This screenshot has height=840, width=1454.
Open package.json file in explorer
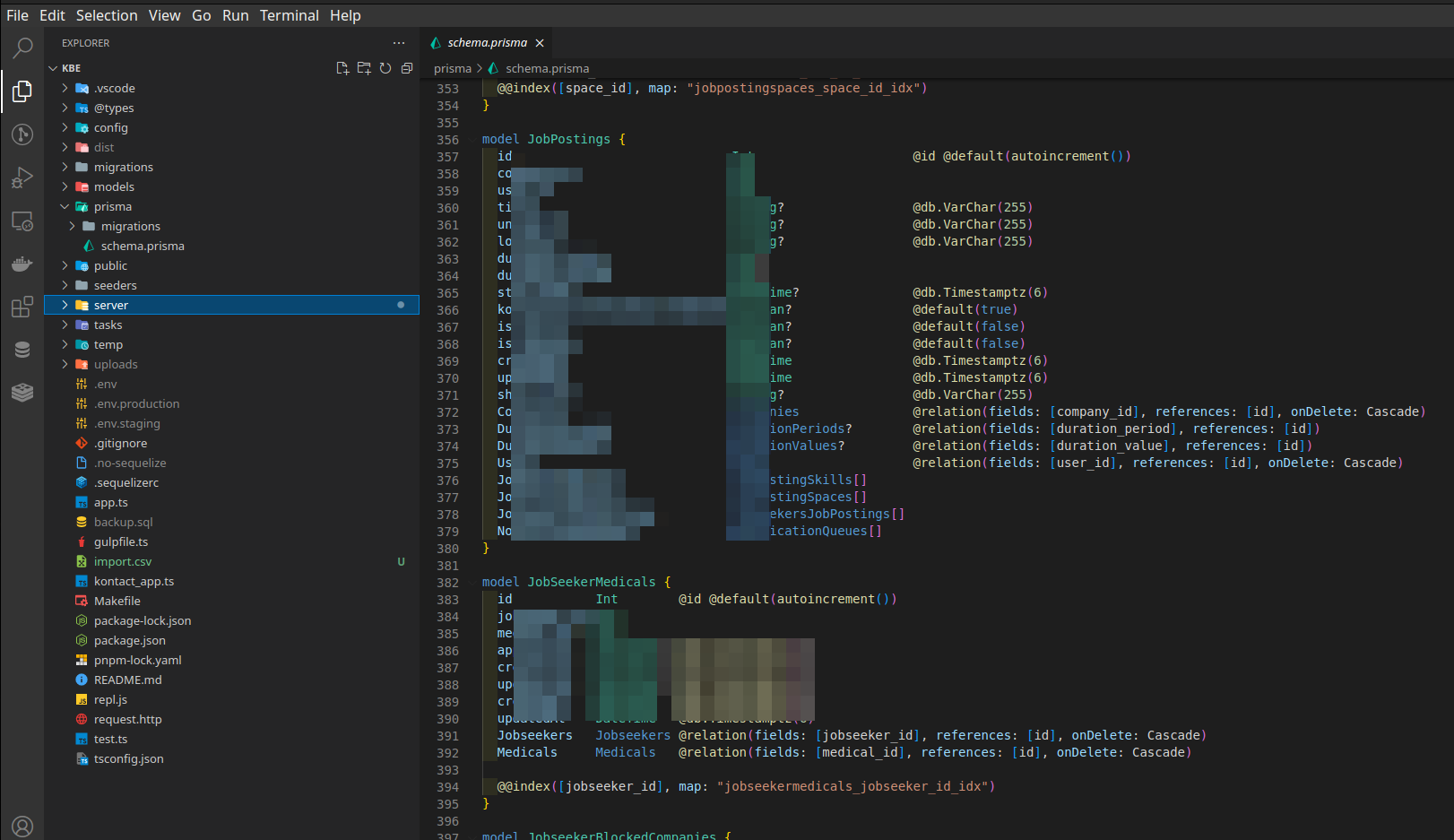[x=129, y=640]
